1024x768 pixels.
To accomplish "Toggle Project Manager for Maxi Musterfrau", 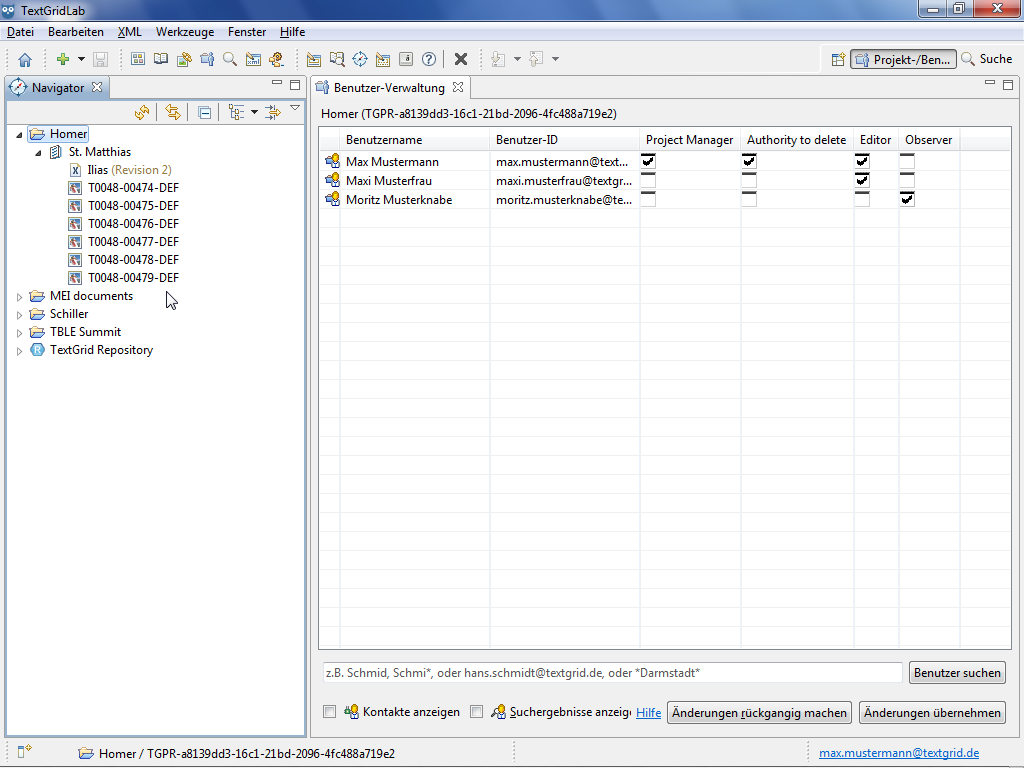I will click(648, 180).
